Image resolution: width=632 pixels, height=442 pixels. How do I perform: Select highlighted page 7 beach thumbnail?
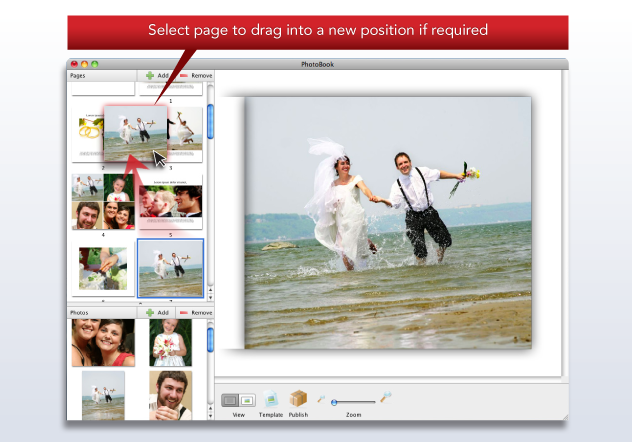coord(170,267)
